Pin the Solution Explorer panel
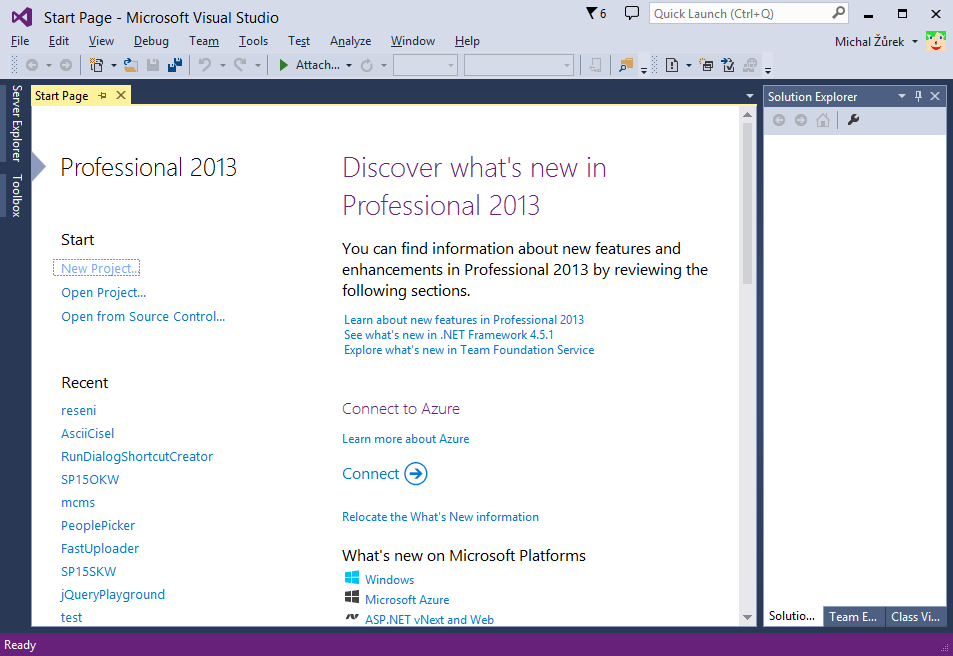 [917, 96]
